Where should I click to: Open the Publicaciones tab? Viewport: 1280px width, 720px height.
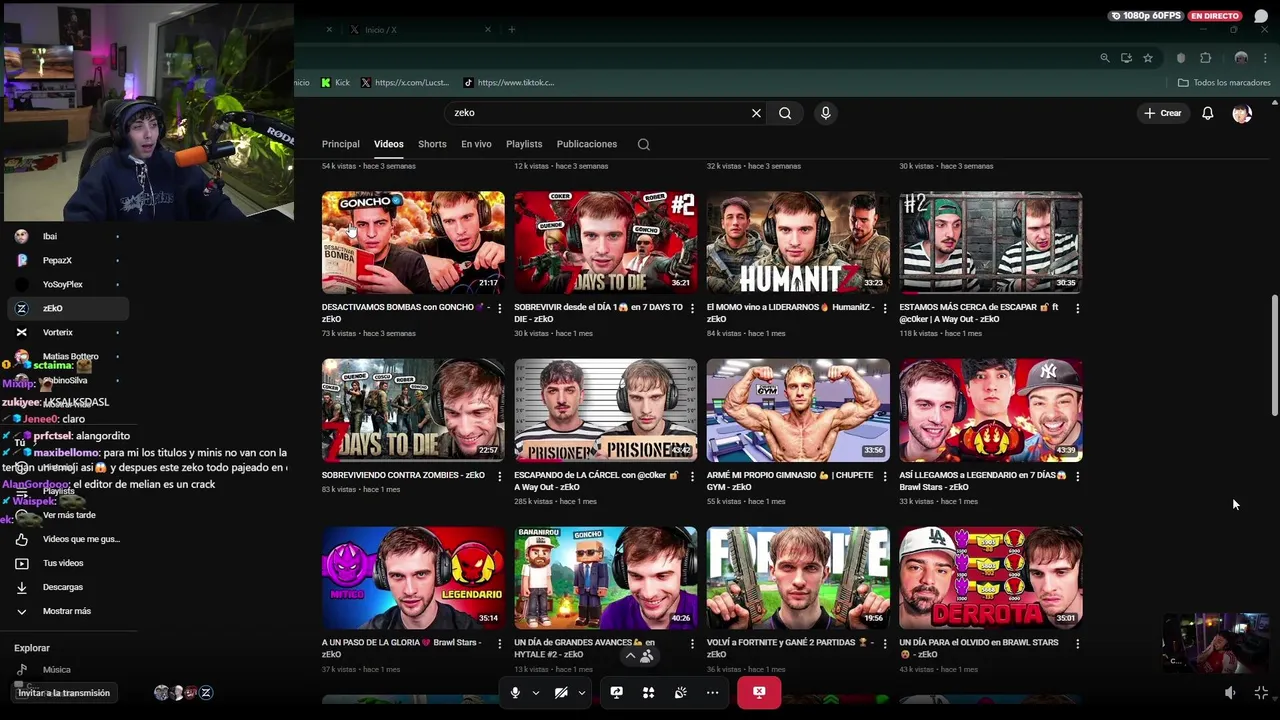point(587,144)
